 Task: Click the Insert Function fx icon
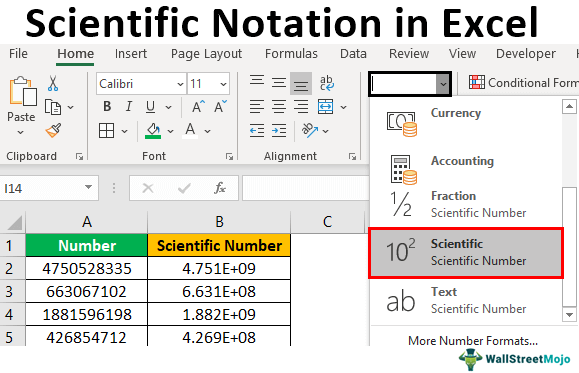coord(220,188)
